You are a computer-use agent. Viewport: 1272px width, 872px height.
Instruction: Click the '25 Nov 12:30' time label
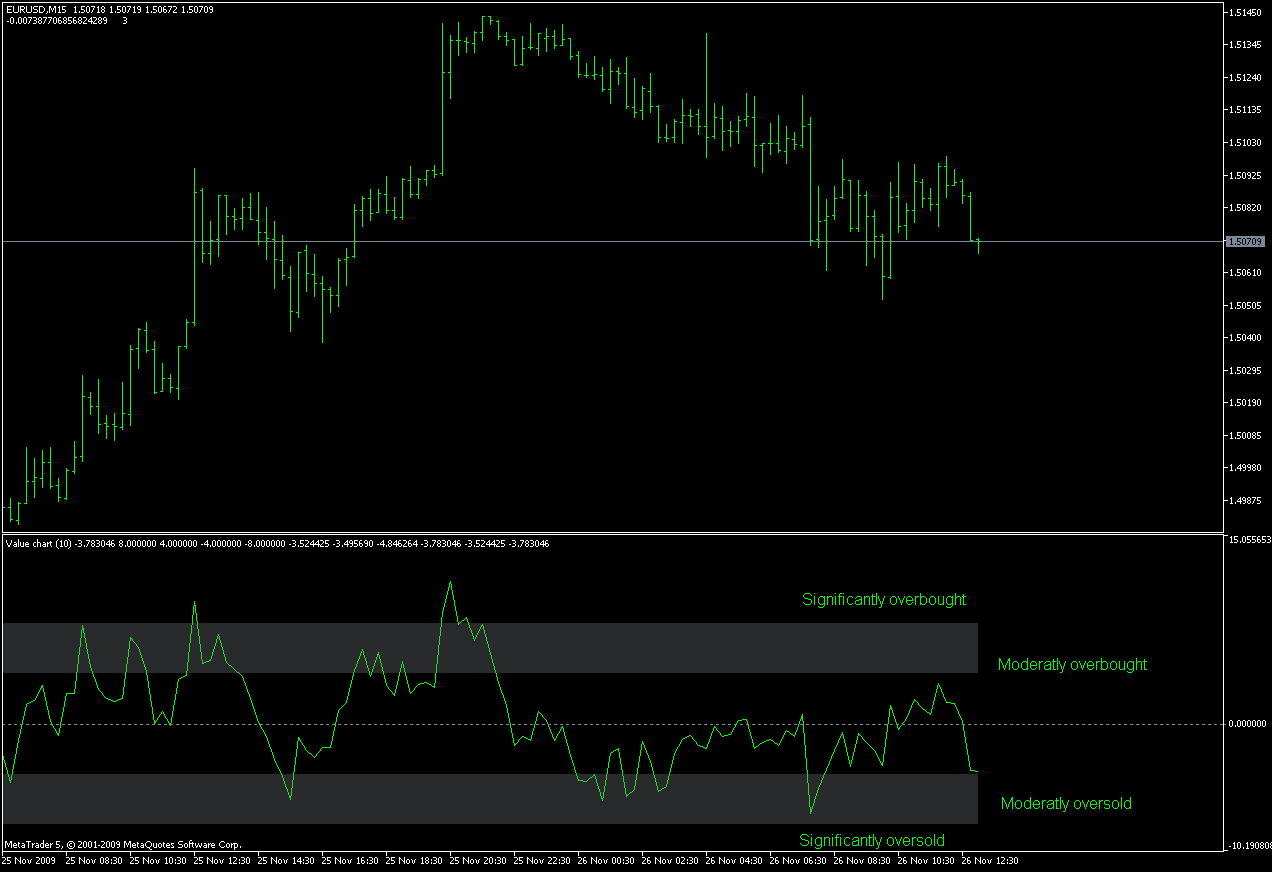point(223,860)
